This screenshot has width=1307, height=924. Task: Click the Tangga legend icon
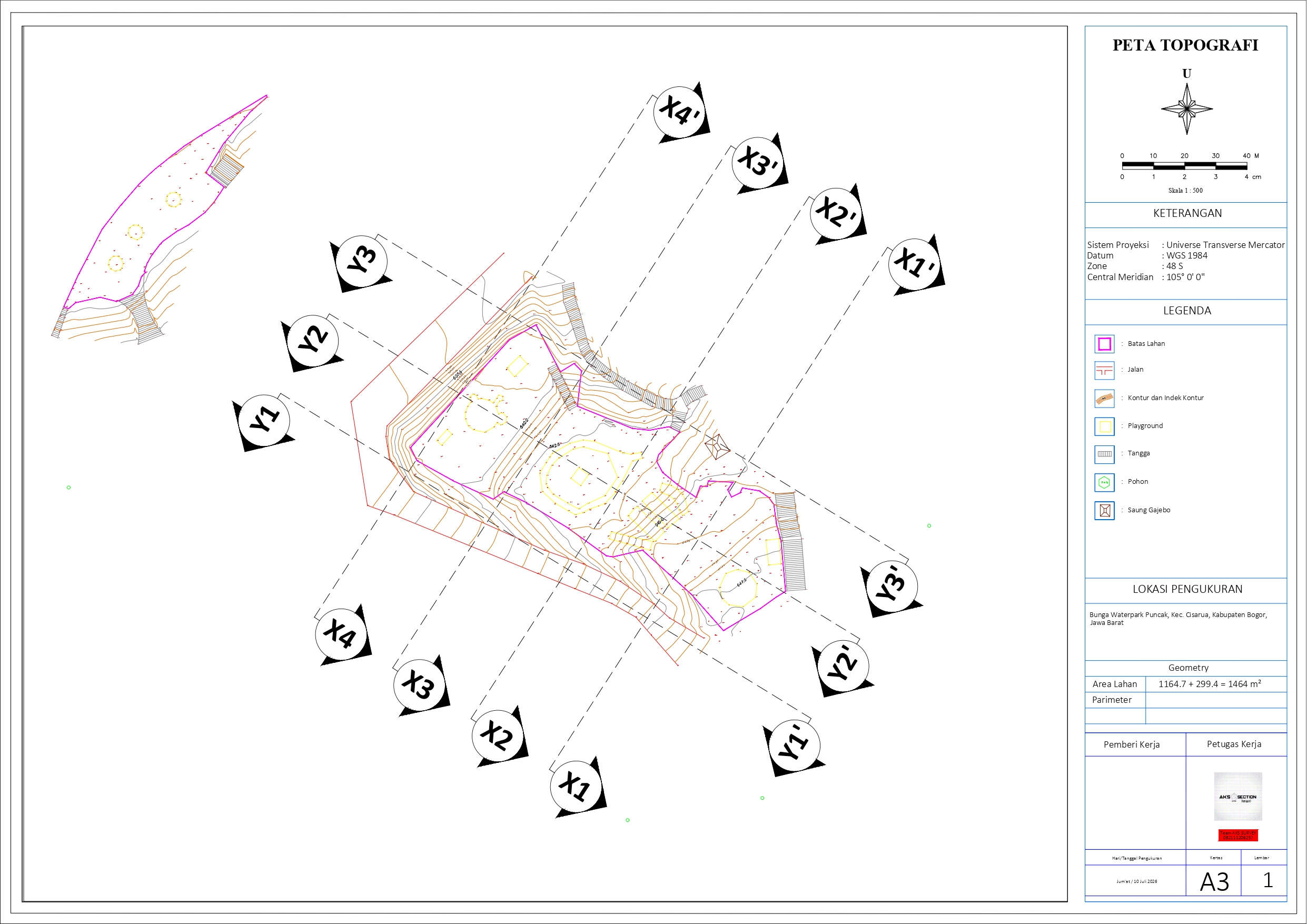click(1104, 454)
